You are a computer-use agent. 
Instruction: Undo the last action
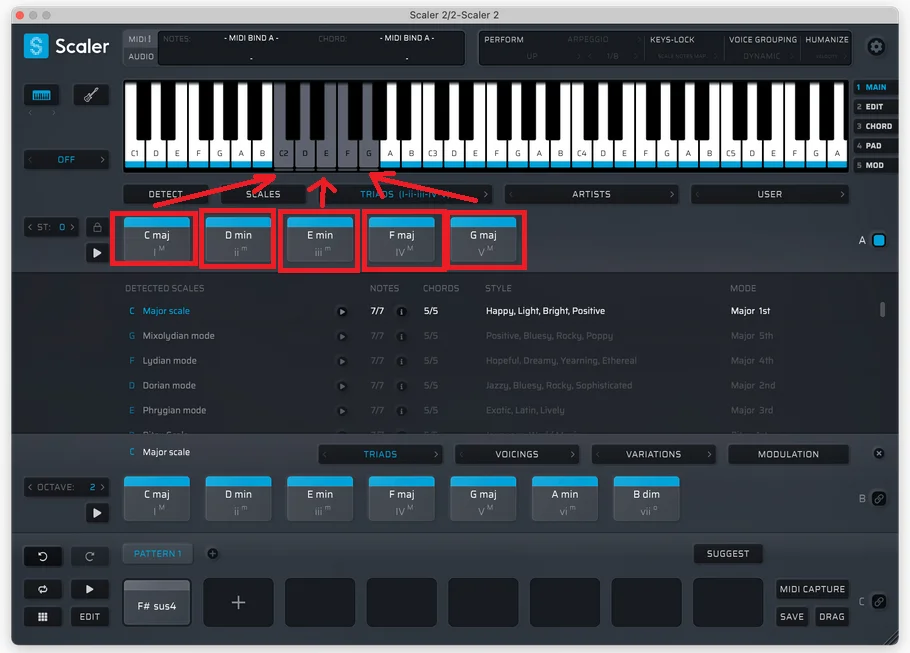point(42,556)
